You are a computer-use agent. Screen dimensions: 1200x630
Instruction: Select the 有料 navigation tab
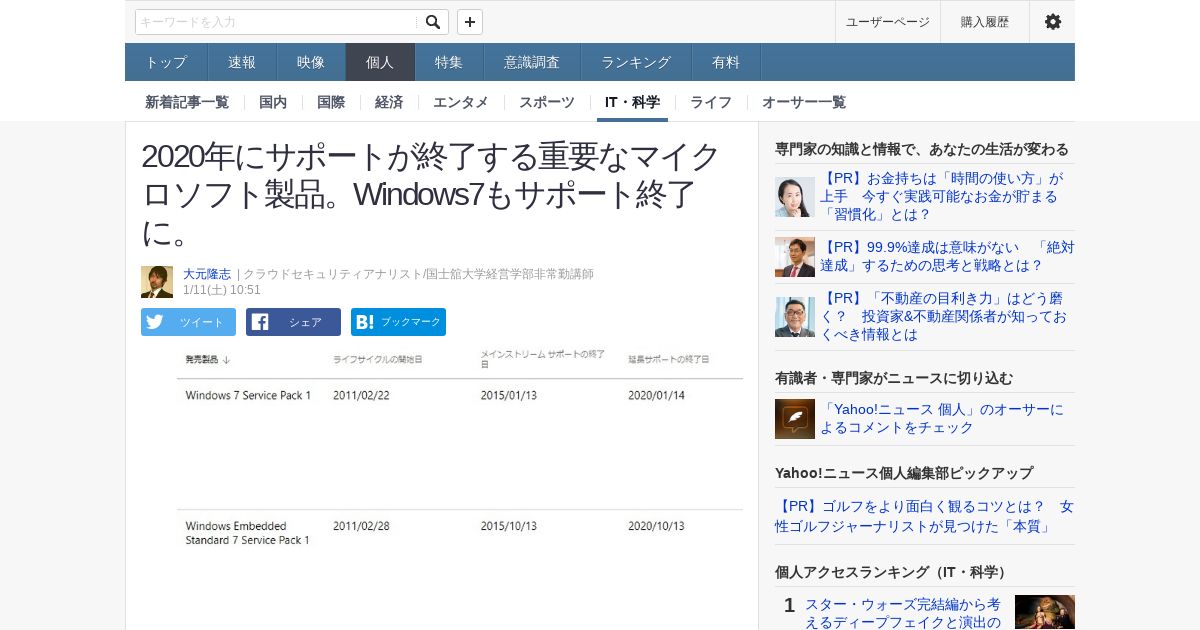click(726, 62)
